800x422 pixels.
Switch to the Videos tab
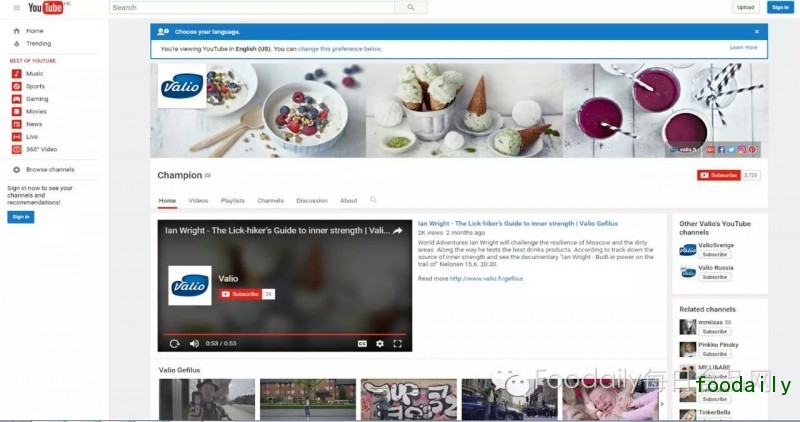[x=198, y=201]
